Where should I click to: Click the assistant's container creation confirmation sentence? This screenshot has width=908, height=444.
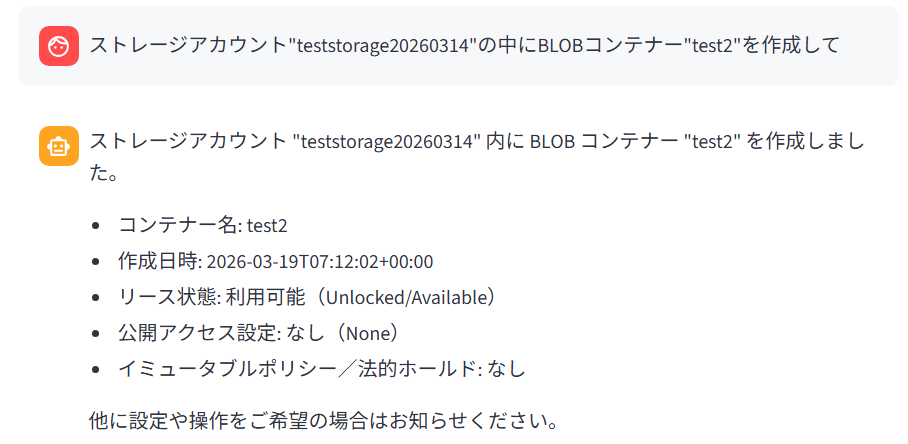tap(477, 141)
